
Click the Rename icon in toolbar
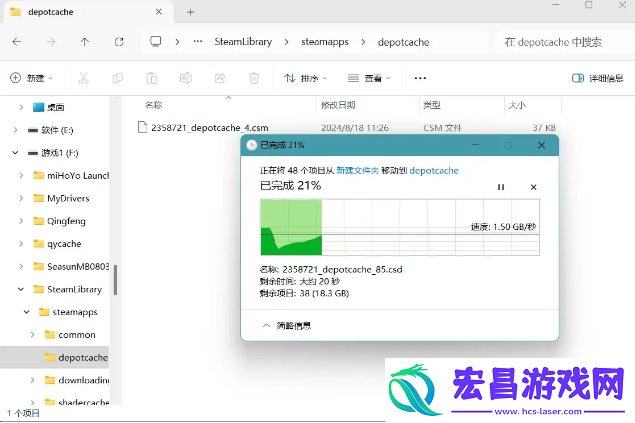[x=185, y=78]
